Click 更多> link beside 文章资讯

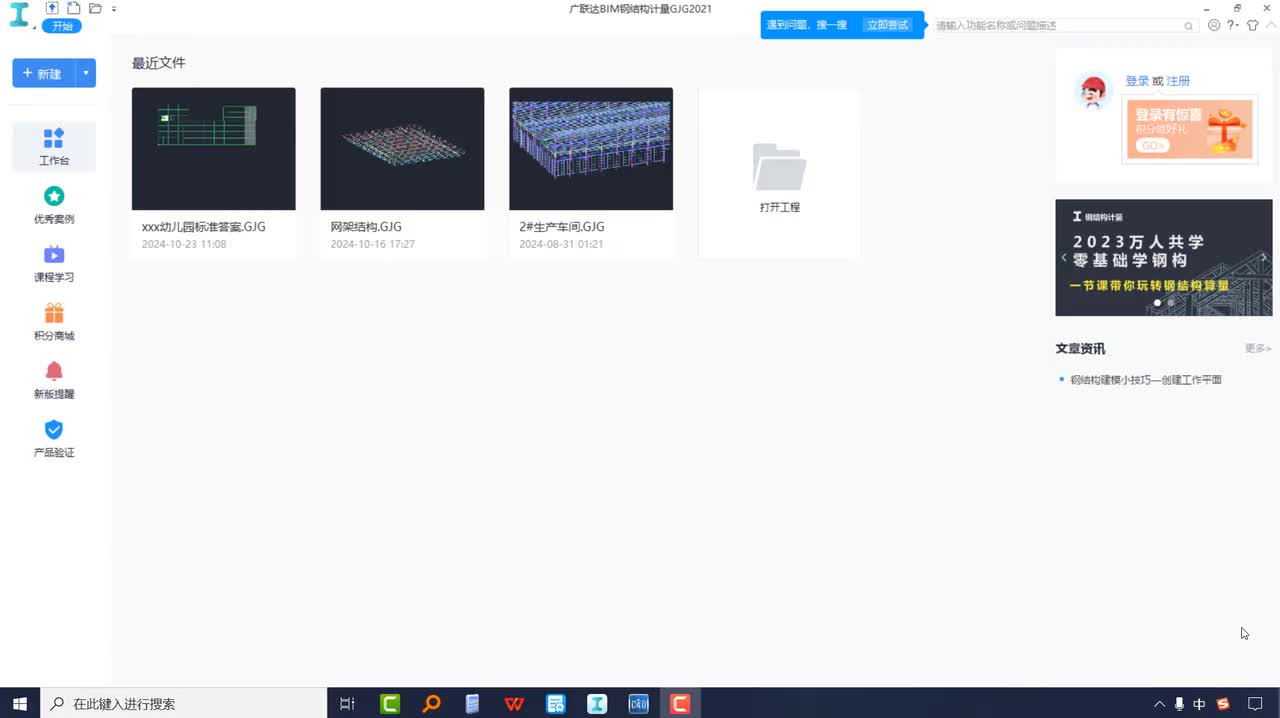point(1258,349)
